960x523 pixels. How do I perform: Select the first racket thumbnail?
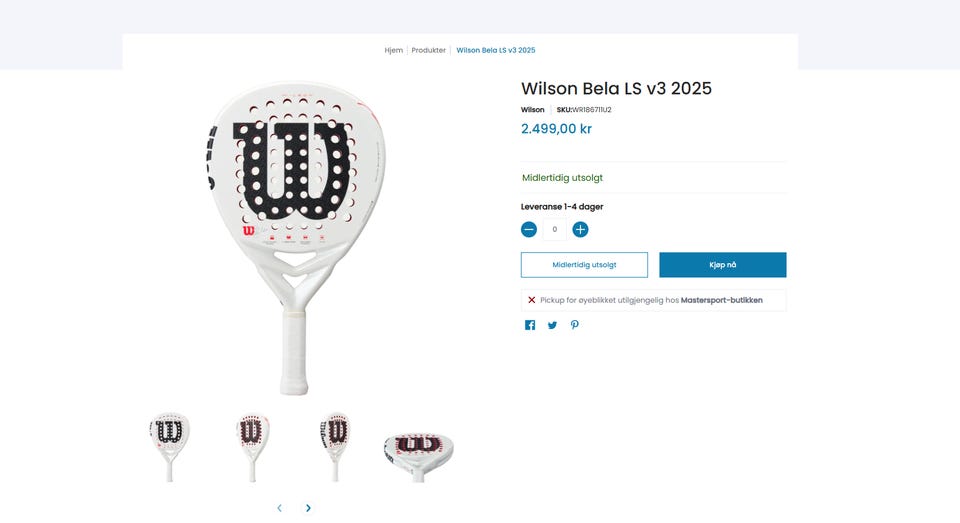click(x=169, y=444)
